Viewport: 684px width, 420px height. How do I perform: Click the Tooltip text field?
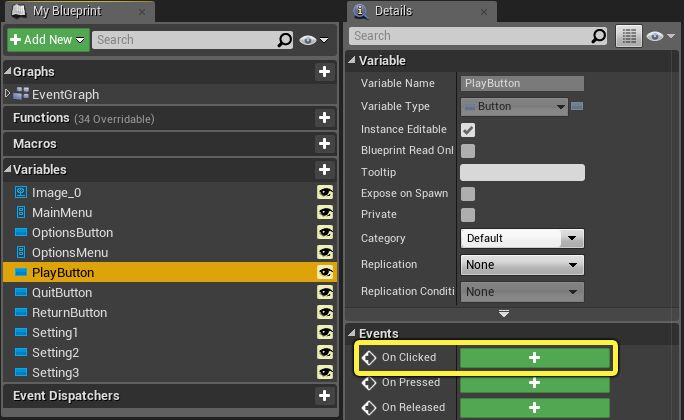[522, 172]
